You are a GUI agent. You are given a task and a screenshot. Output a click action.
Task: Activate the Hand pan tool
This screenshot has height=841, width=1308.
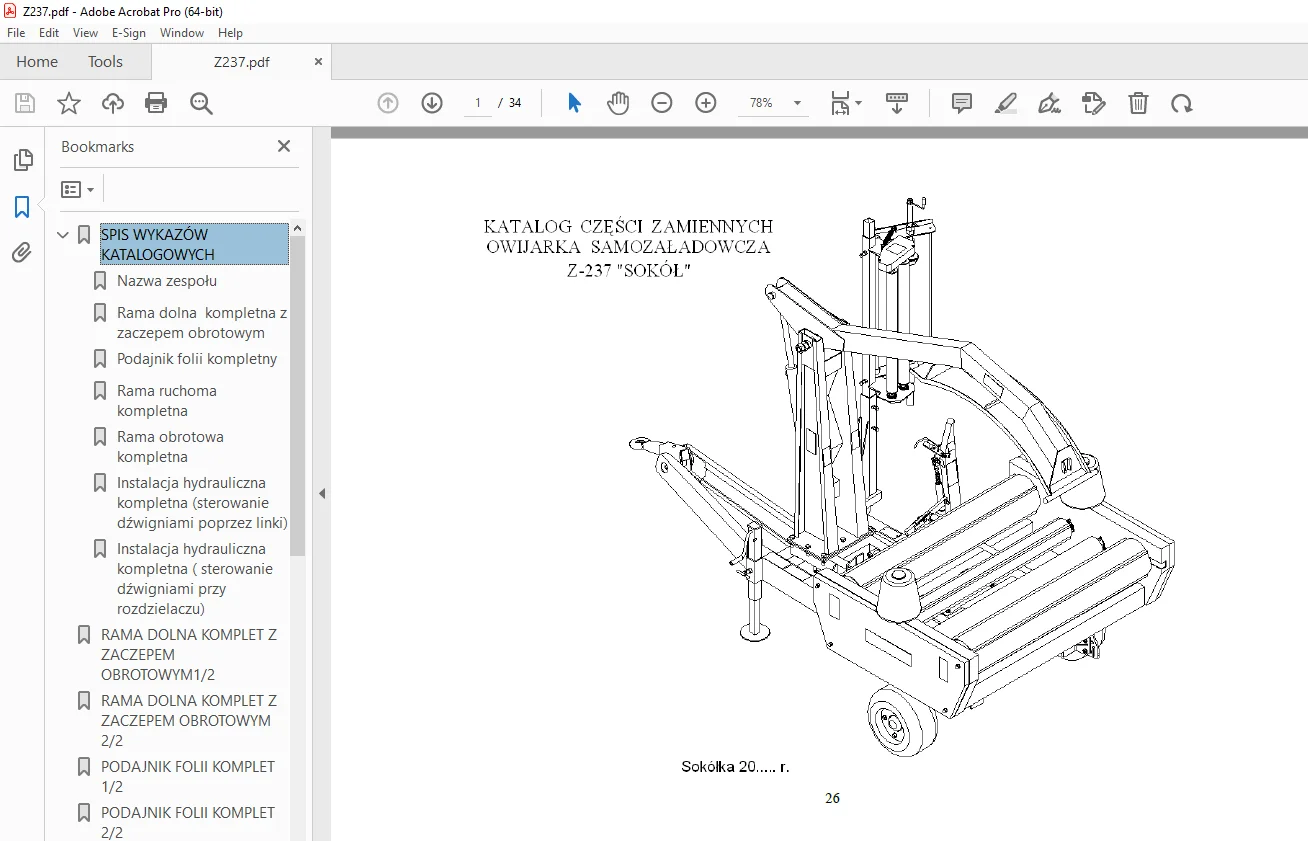618,103
